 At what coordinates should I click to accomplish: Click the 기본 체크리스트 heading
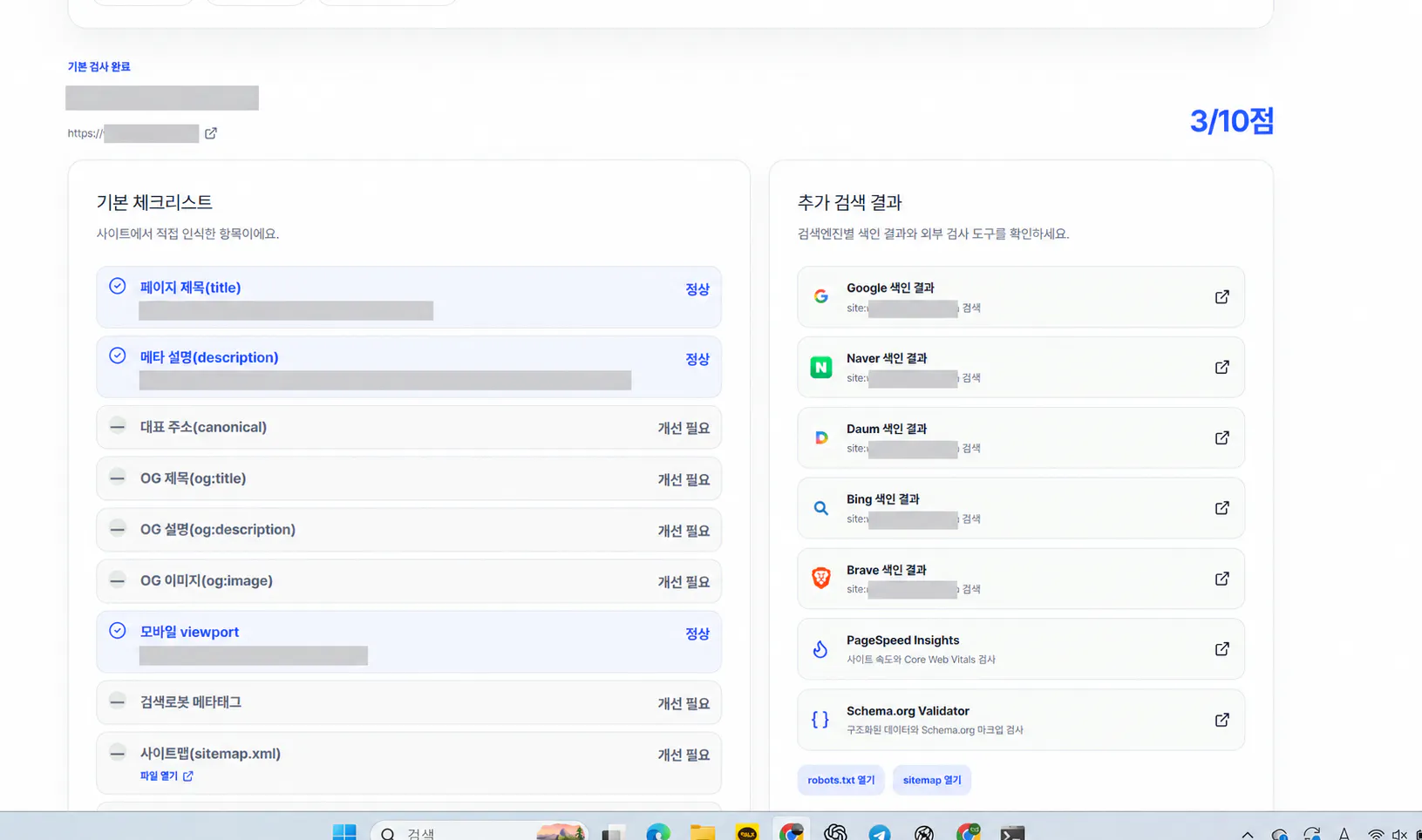[154, 202]
